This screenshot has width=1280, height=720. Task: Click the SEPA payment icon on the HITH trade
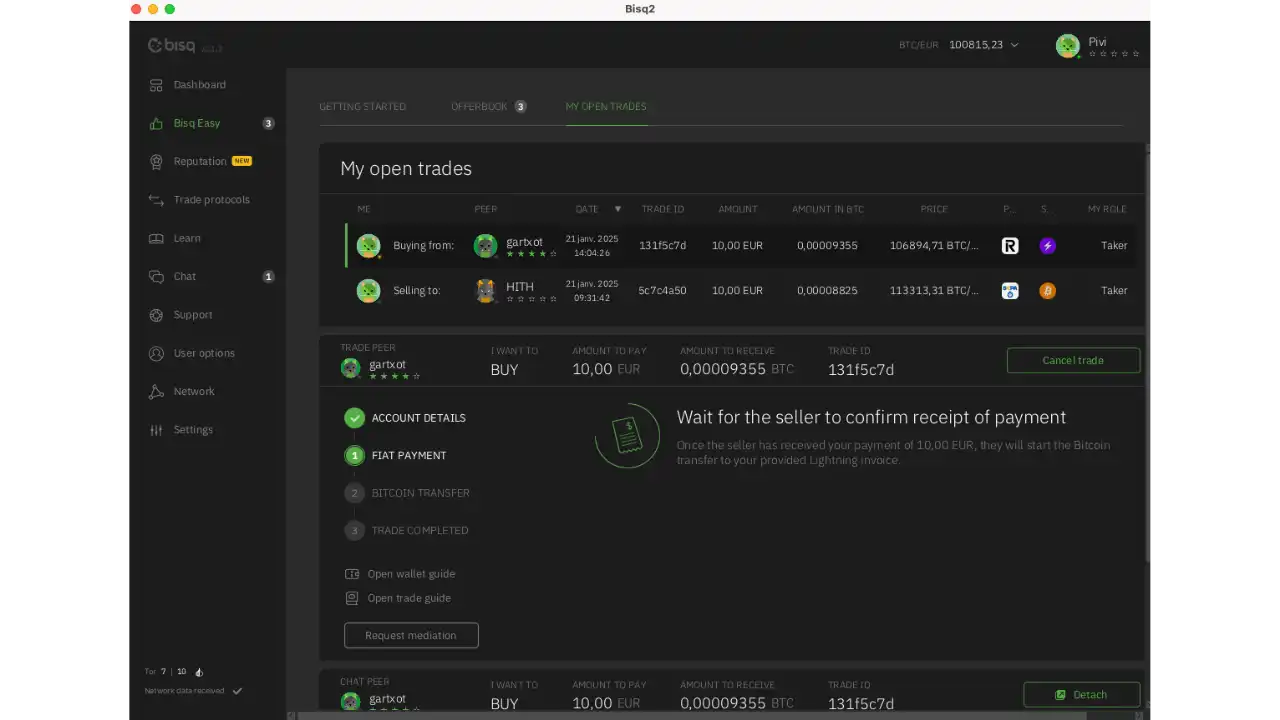tap(1009, 290)
